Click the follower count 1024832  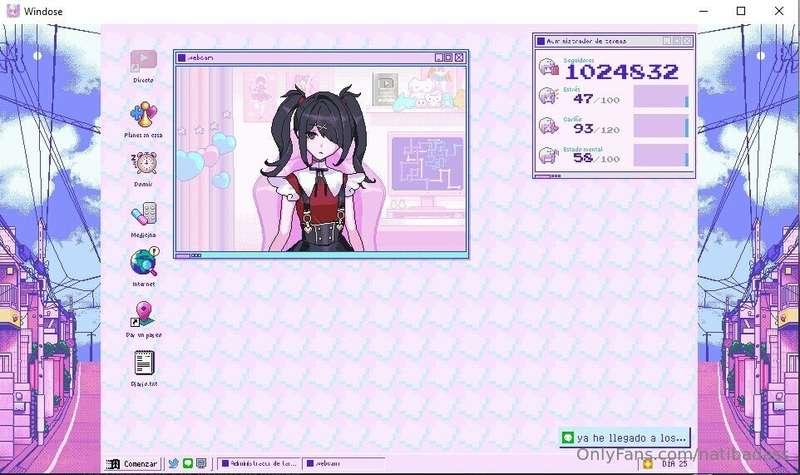pos(622,72)
